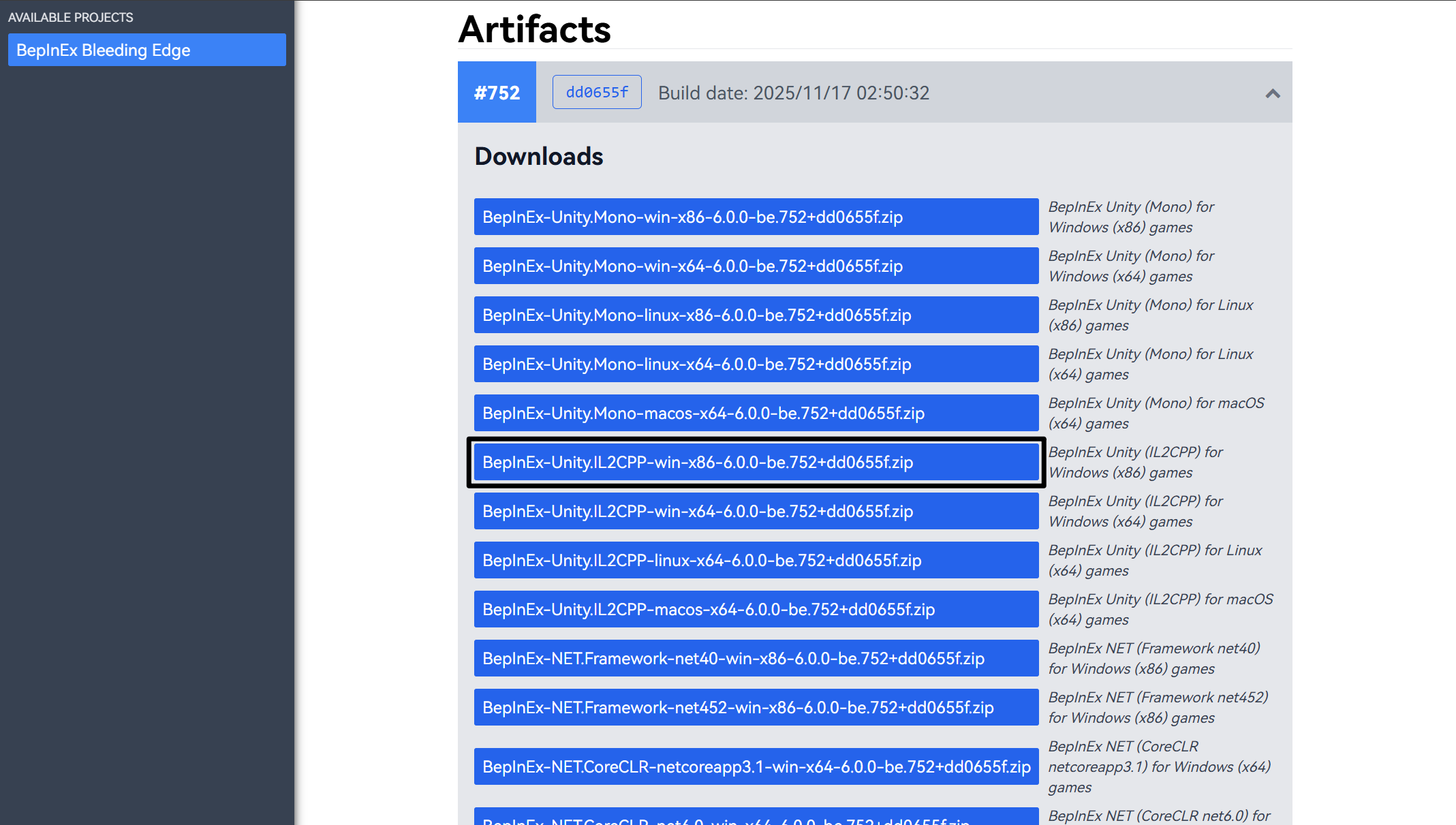Download Unity.Mono win-x64 zip
The image size is (1456, 825).
756,266
